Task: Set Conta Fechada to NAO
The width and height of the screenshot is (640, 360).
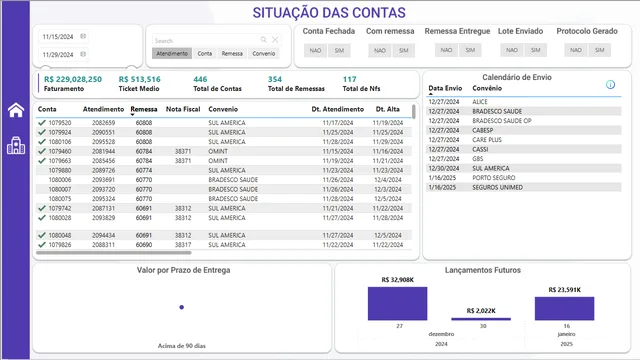Action: (x=315, y=51)
